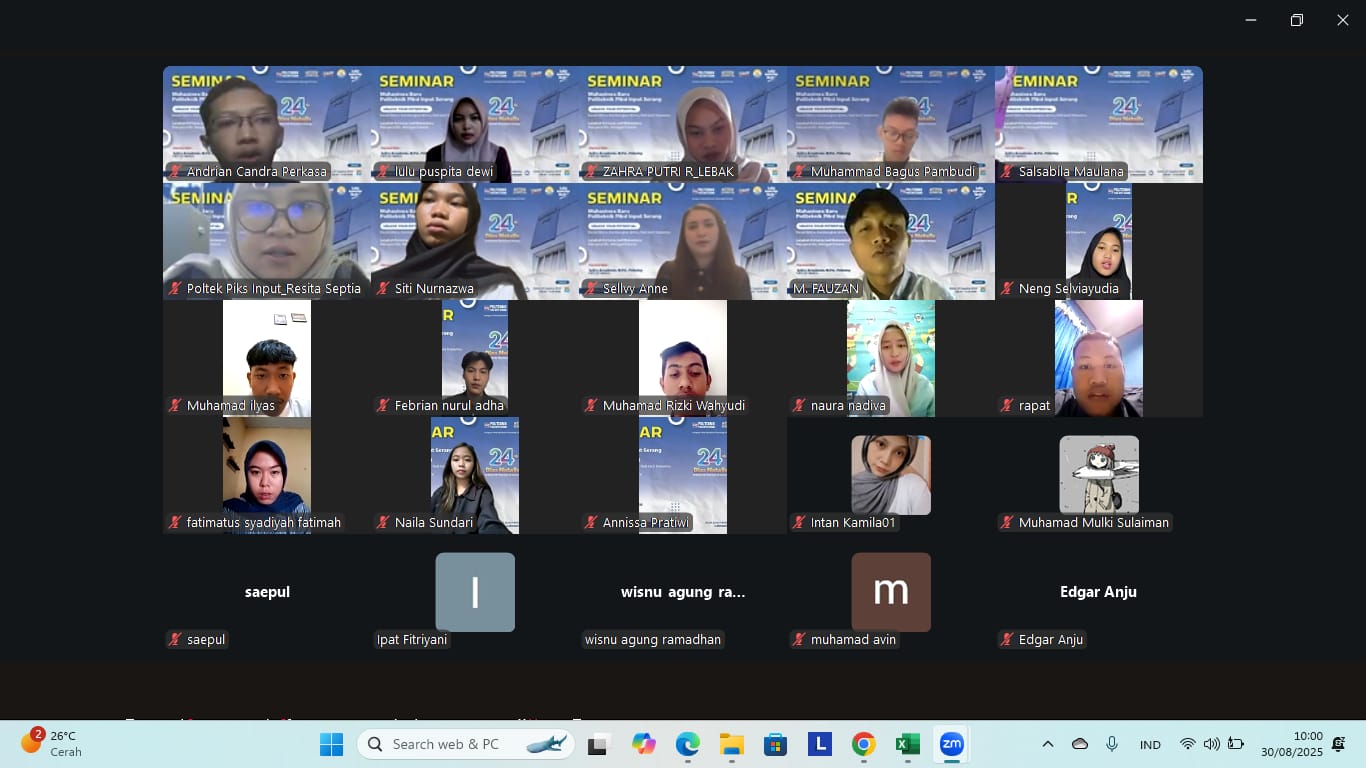Open the OneDrive cloud tray icon
This screenshot has width=1366, height=768.
pyautogui.click(x=1080, y=744)
